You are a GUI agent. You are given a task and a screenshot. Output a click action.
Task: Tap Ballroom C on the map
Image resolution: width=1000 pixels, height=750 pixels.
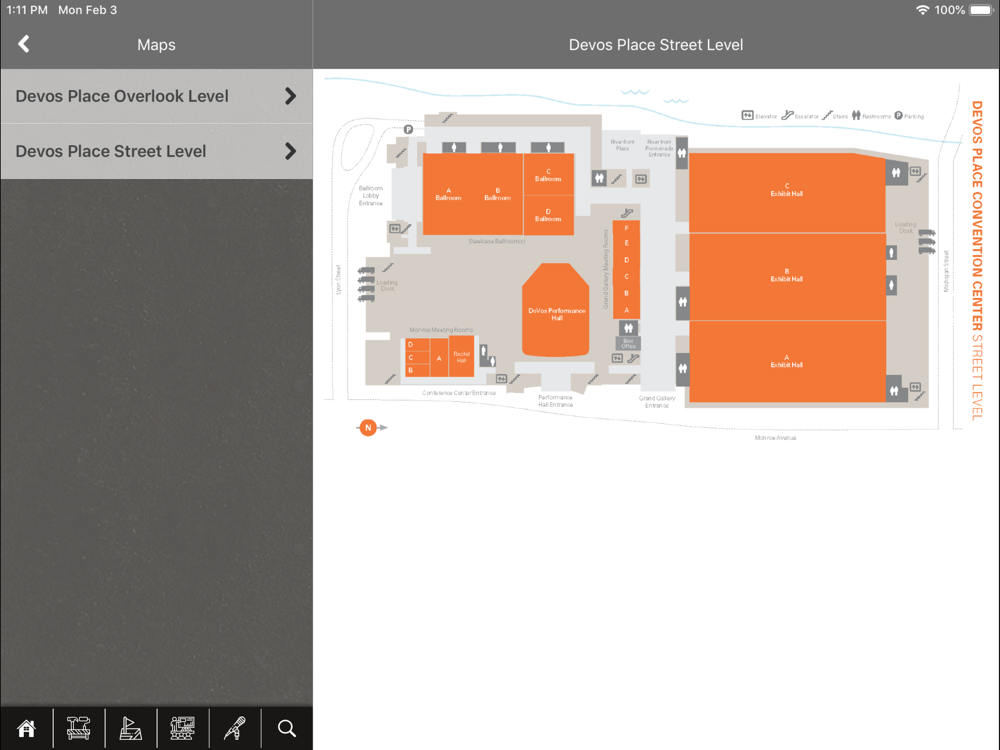click(x=548, y=174)
